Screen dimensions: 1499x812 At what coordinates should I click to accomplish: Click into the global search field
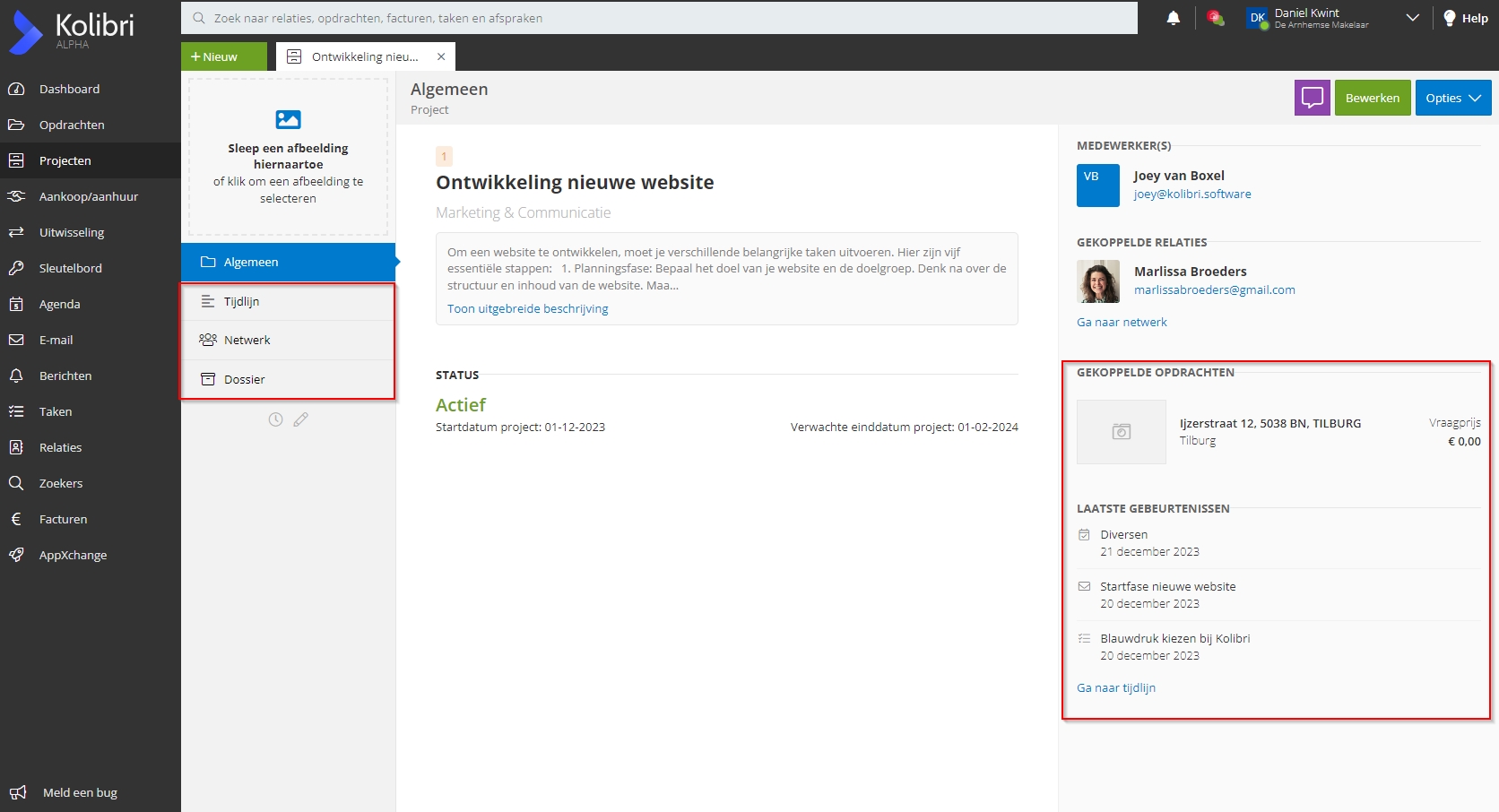pyautogui.click(x=659, y=18)
